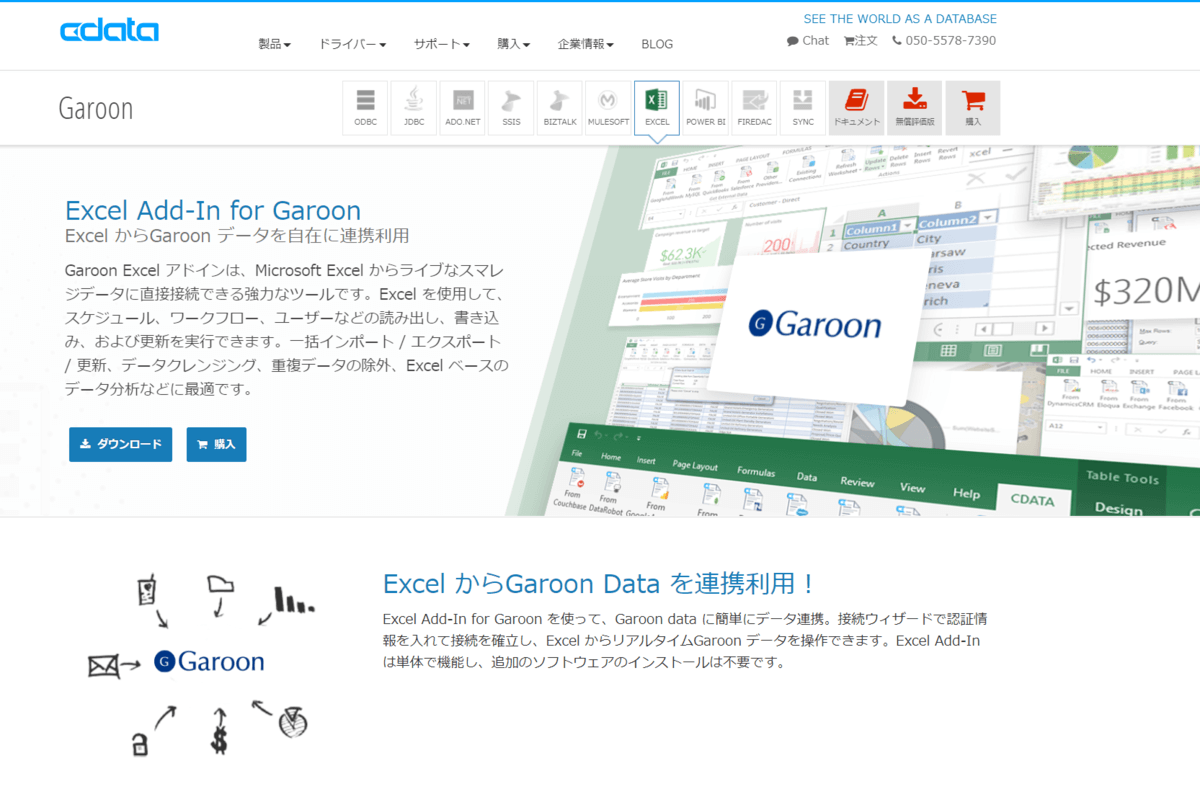Click the Garoon logo card in hero image
Screen dimensions: 1200x802
(x=816, y=325)
